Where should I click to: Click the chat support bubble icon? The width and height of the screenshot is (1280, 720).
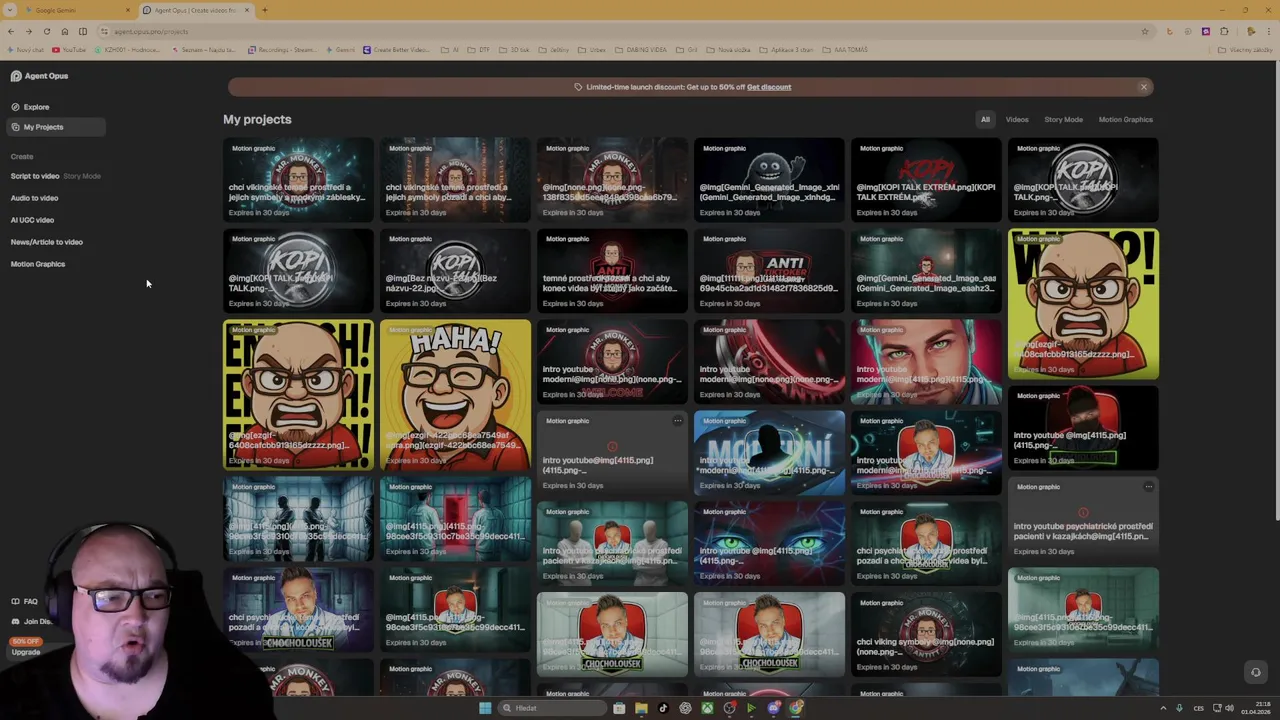pyautogui.click(x=1256, y=672)
